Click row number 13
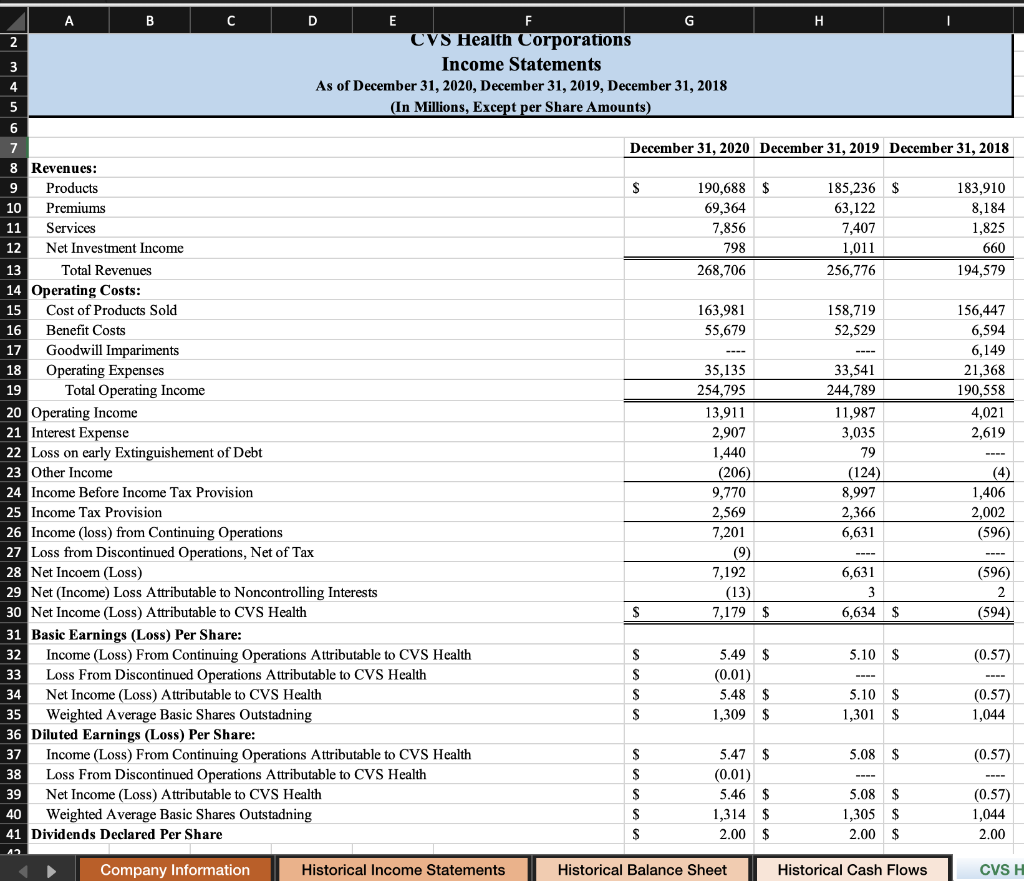1024x881 pixels. [x=14, y=269]
